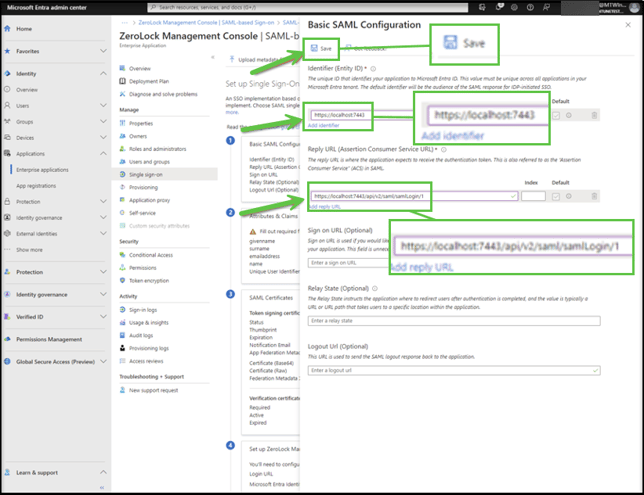644x495 pixels.
Task: Select App registrations
Action: click(x=36, y=186)
